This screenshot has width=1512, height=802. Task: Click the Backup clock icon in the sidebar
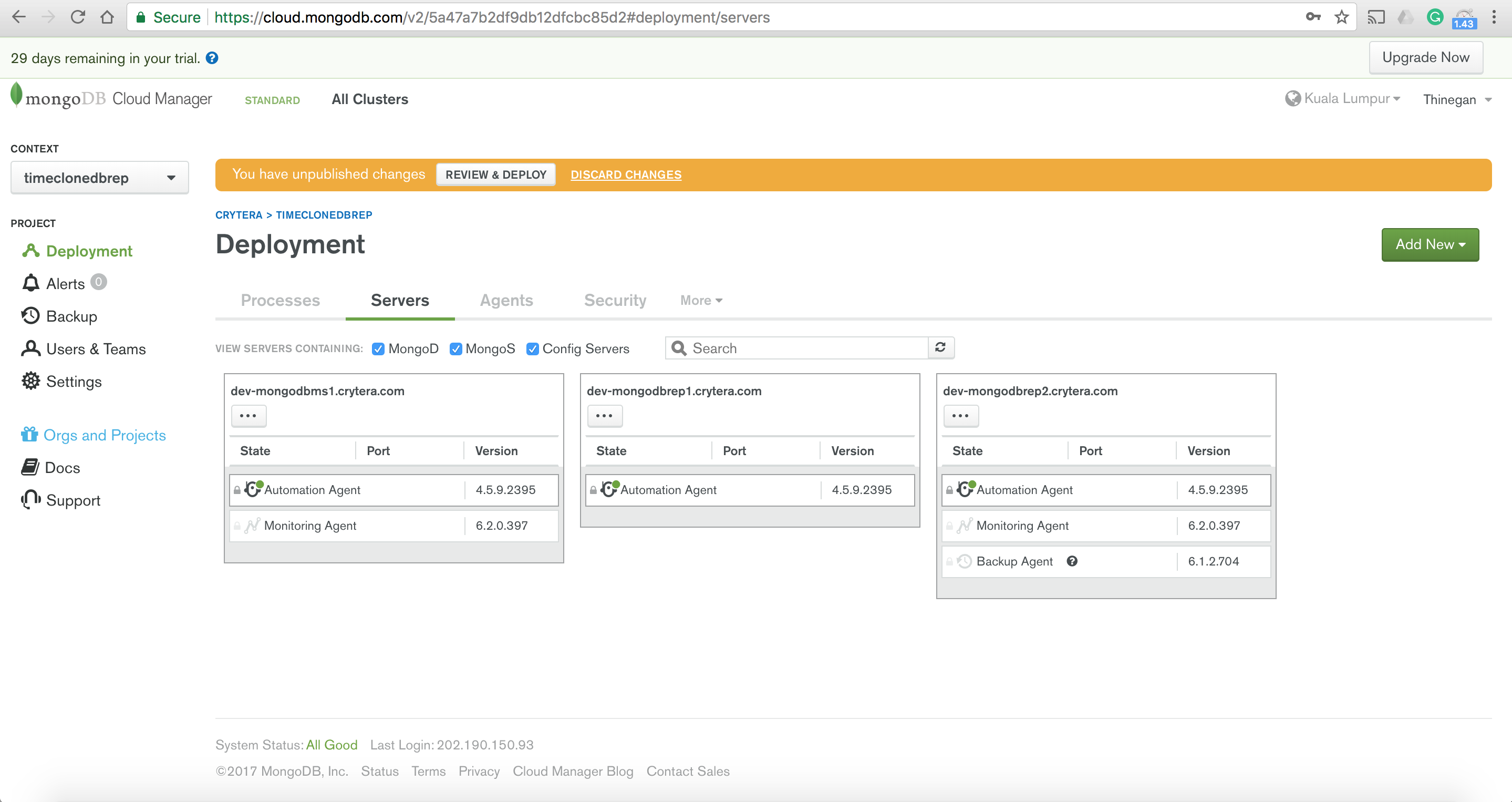30,316
